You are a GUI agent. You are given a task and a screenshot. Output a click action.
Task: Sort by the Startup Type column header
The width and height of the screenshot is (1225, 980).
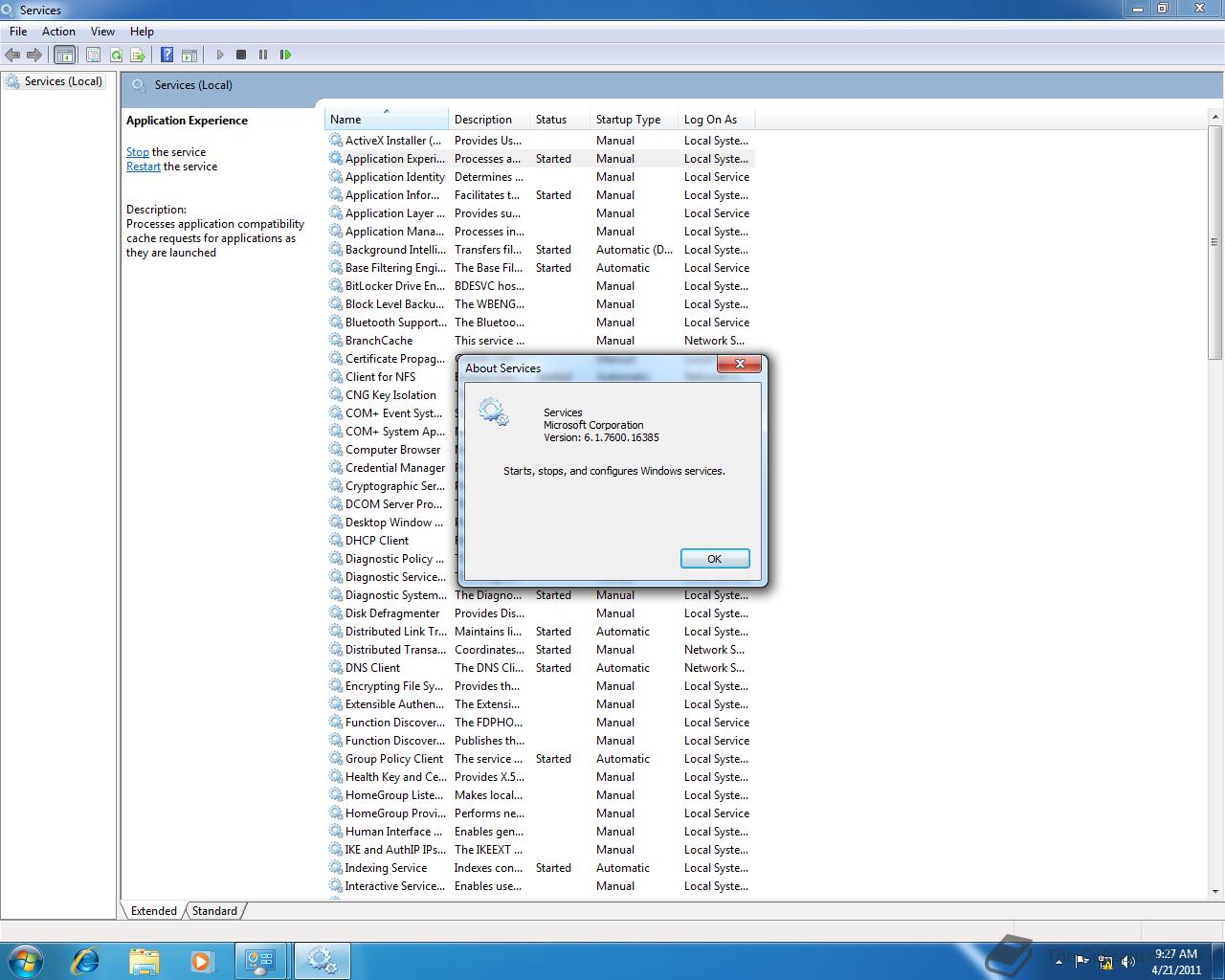[634, 120]
